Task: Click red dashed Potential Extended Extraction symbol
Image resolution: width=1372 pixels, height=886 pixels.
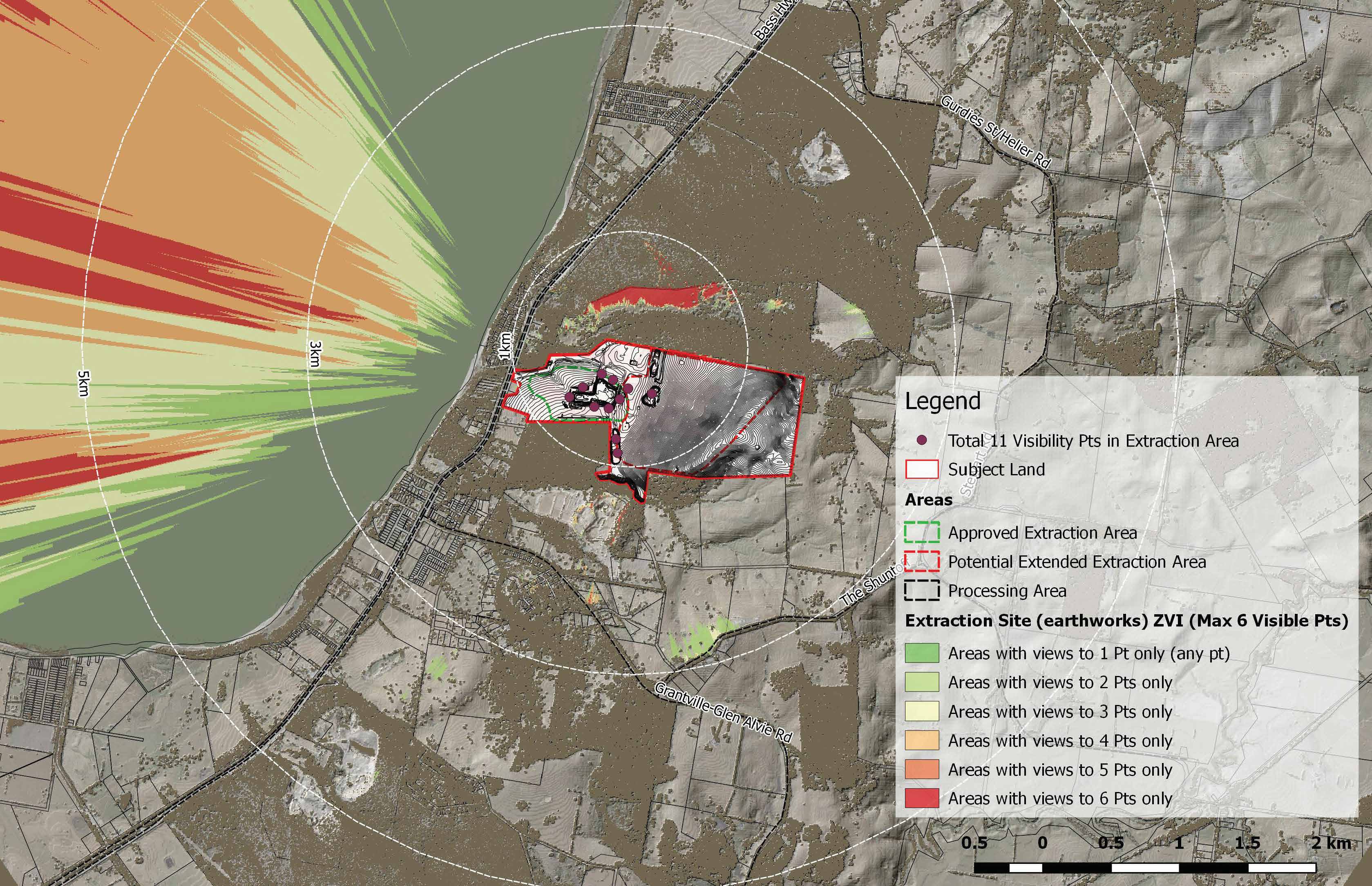Action: coord(922,561)
